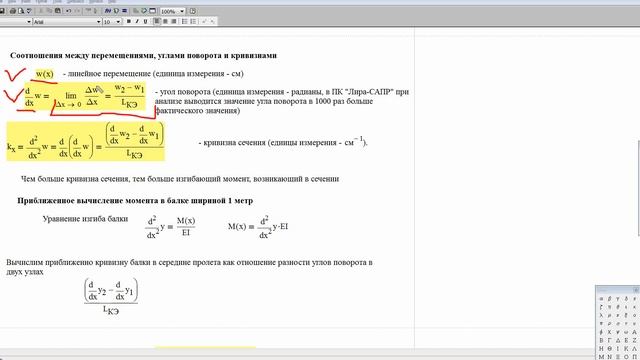Insert Greek letter lambda from palette
Viewport: 640px width, 360px height.
pyautogui.click(x=601, y=316)
